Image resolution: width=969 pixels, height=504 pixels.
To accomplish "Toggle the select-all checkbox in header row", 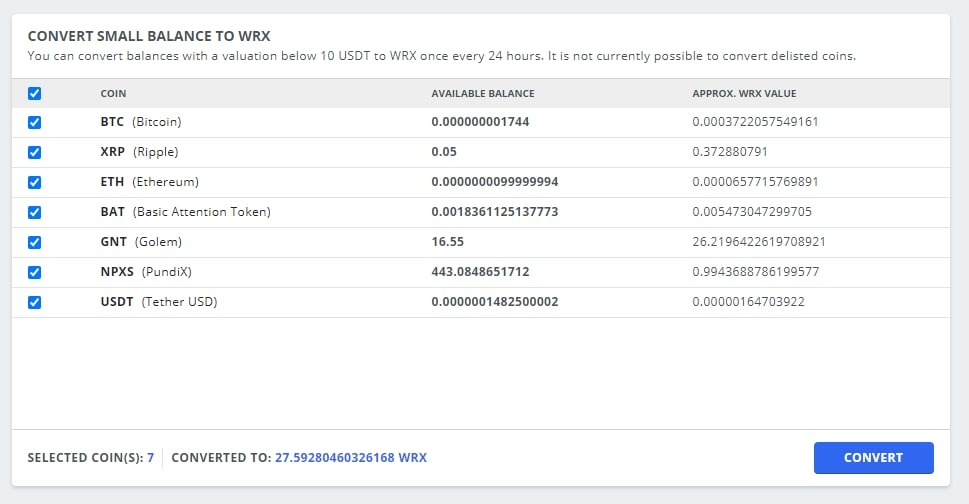I will click(x=35, y=93).
